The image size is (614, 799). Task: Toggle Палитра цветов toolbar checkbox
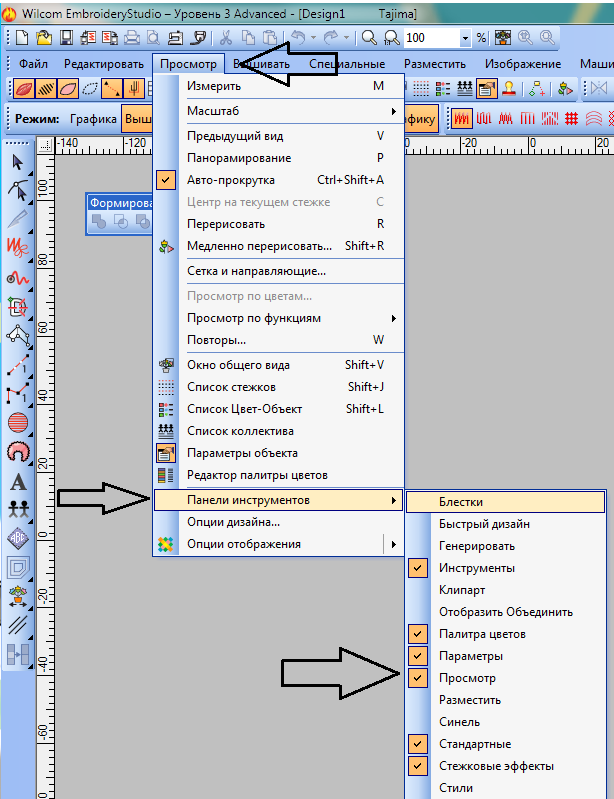point(506,634)
